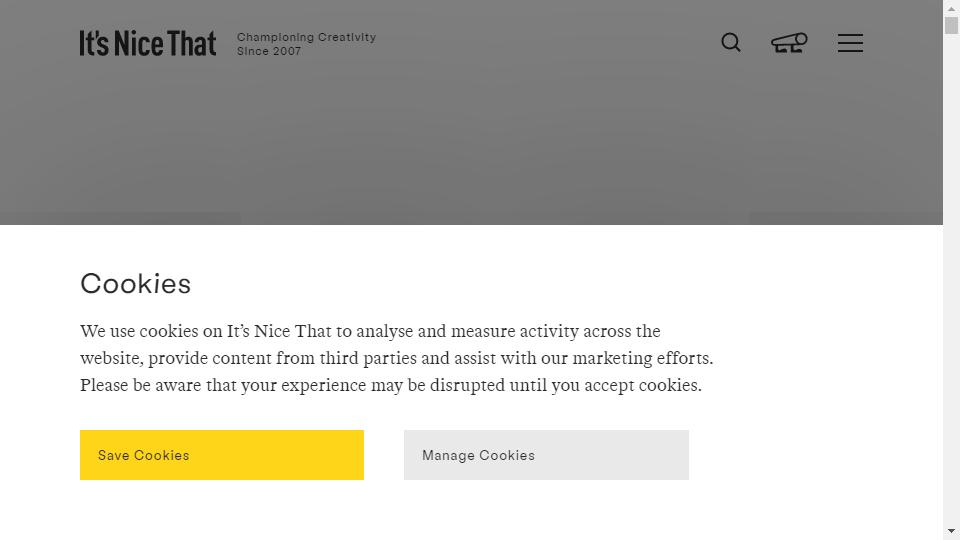Click the line beginning 'website, provide content'
960x540 pixels.
(x=397, y=358)
